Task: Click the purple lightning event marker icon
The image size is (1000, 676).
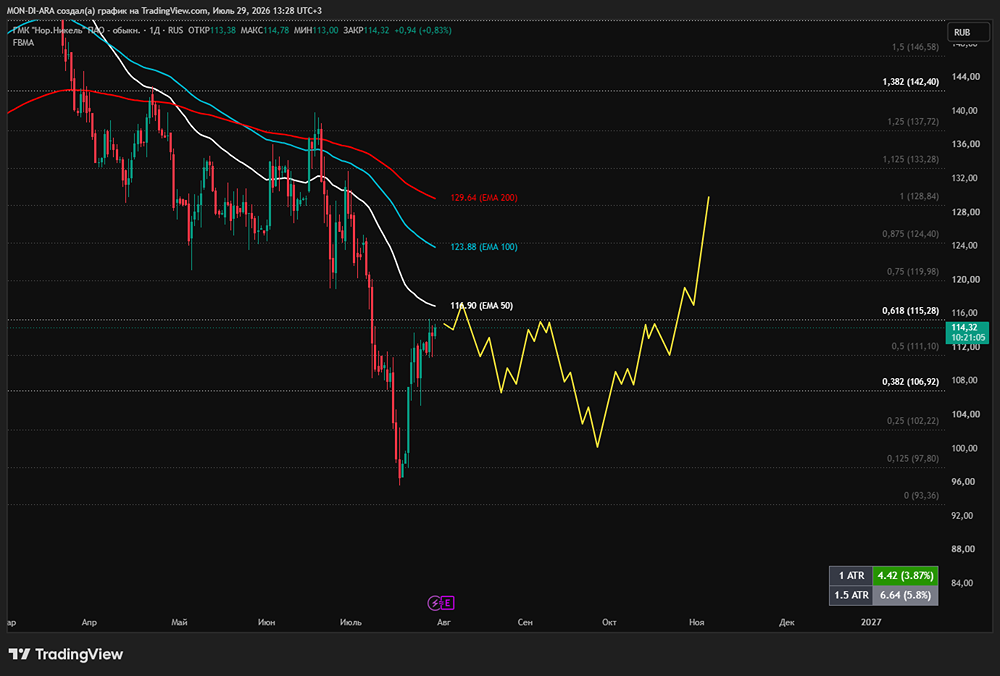Action: tap(434, 603)
